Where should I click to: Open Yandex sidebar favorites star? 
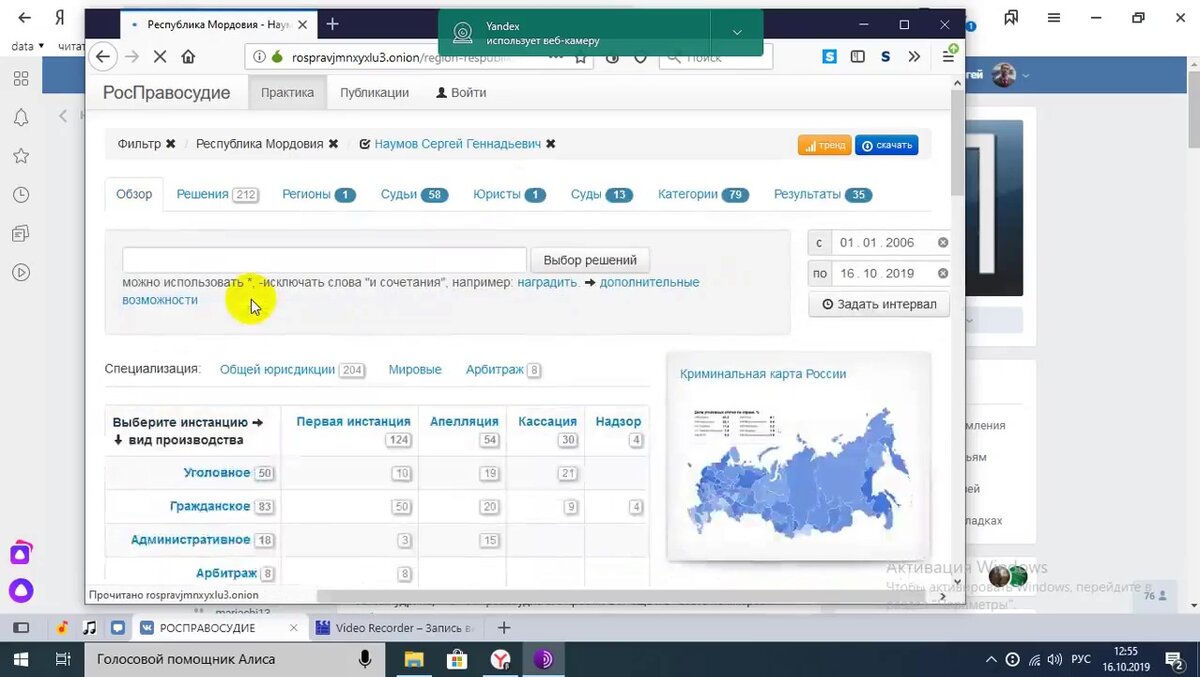(21, 156)
